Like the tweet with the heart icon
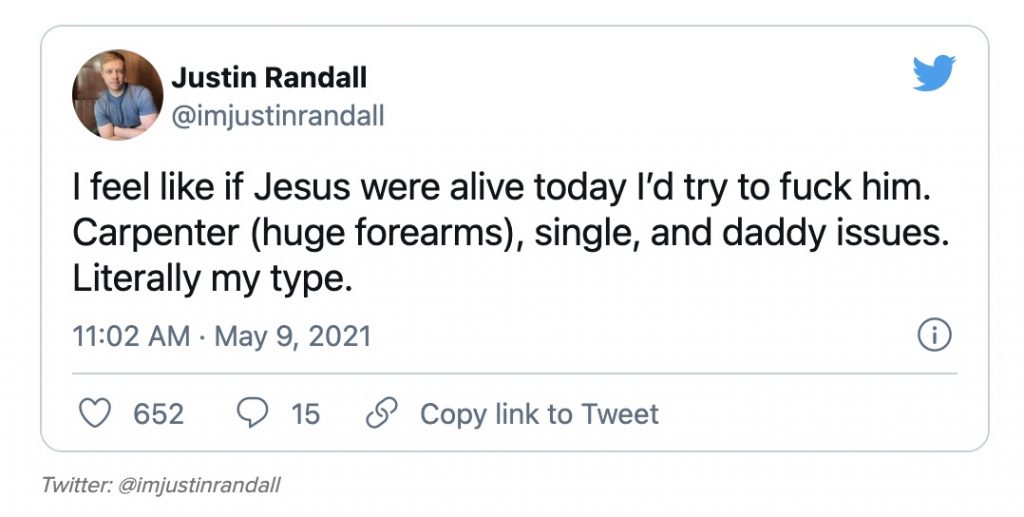Screen dimensions: 1024x517 (94, 413)
